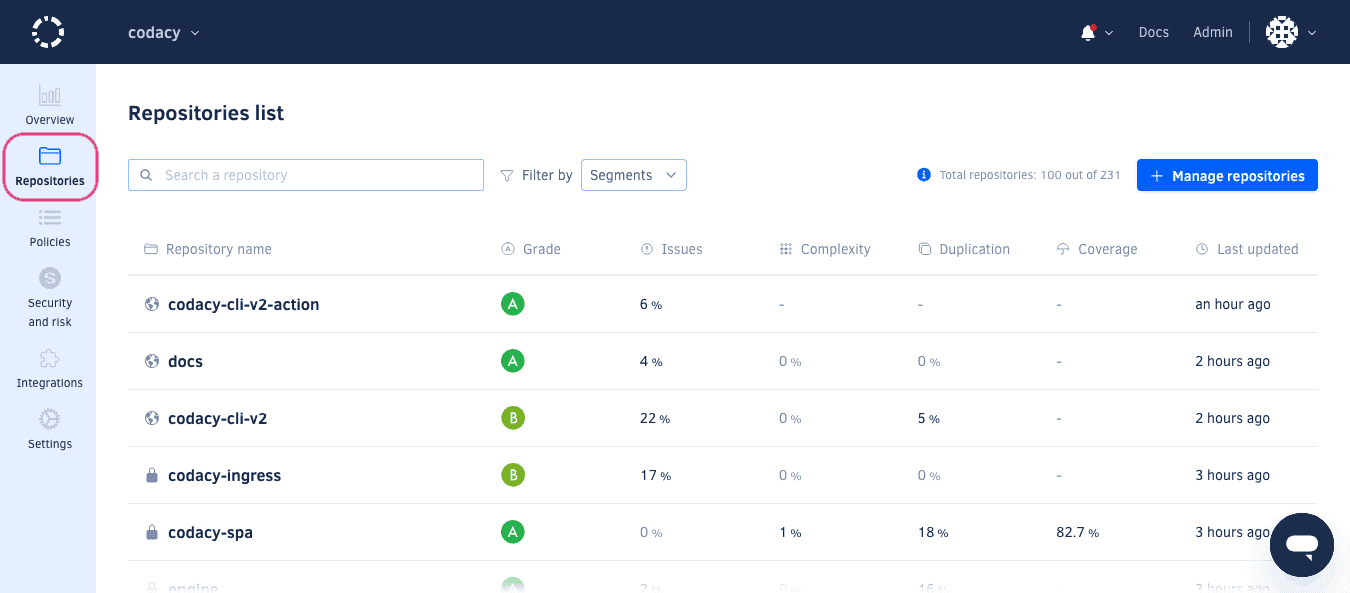The height and width of the screenshot is (593, 1350).
Task: Click the Codacy logo
Action: (47, 31)
